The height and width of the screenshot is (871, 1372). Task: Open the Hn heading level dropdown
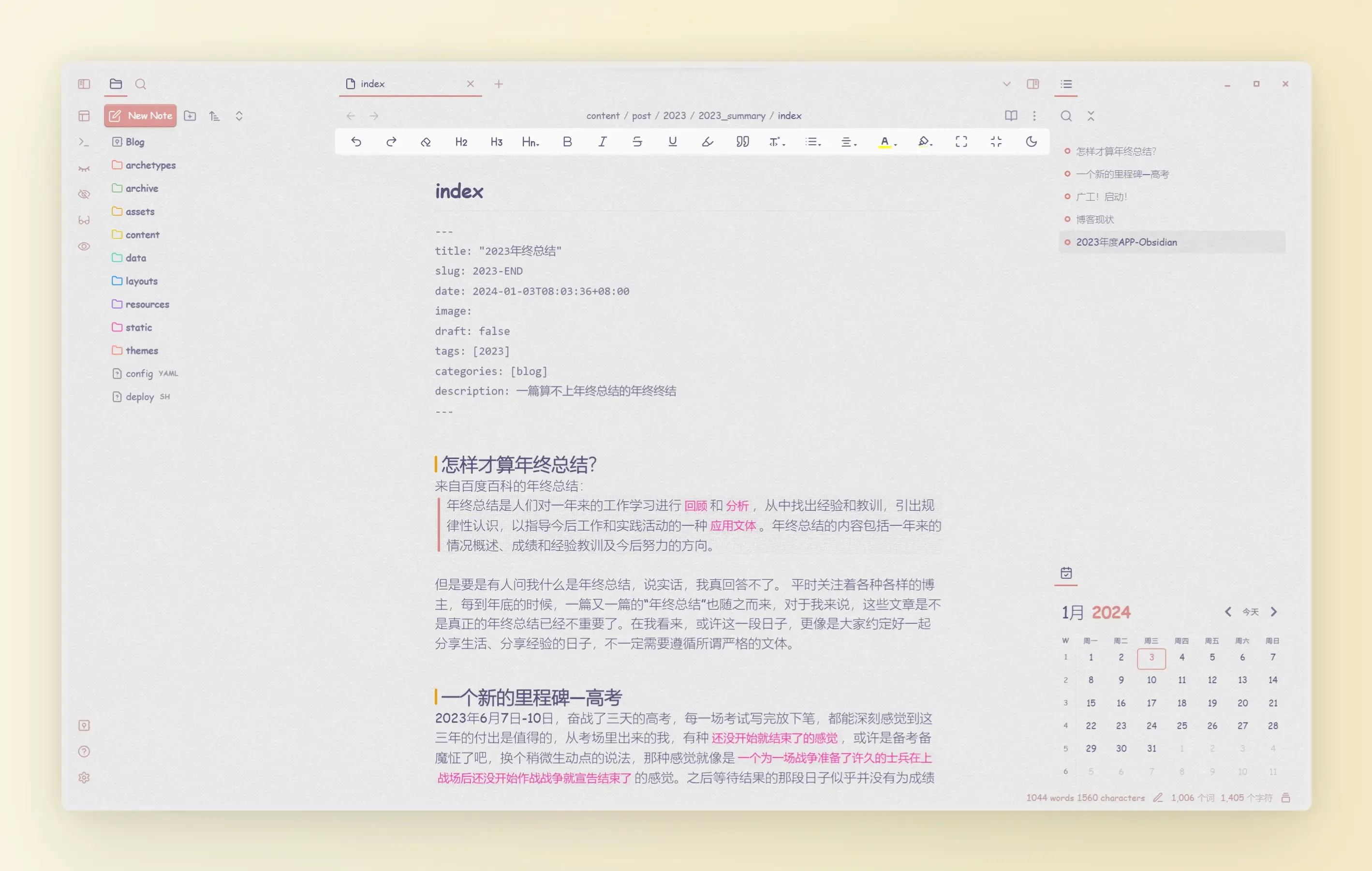530,142
